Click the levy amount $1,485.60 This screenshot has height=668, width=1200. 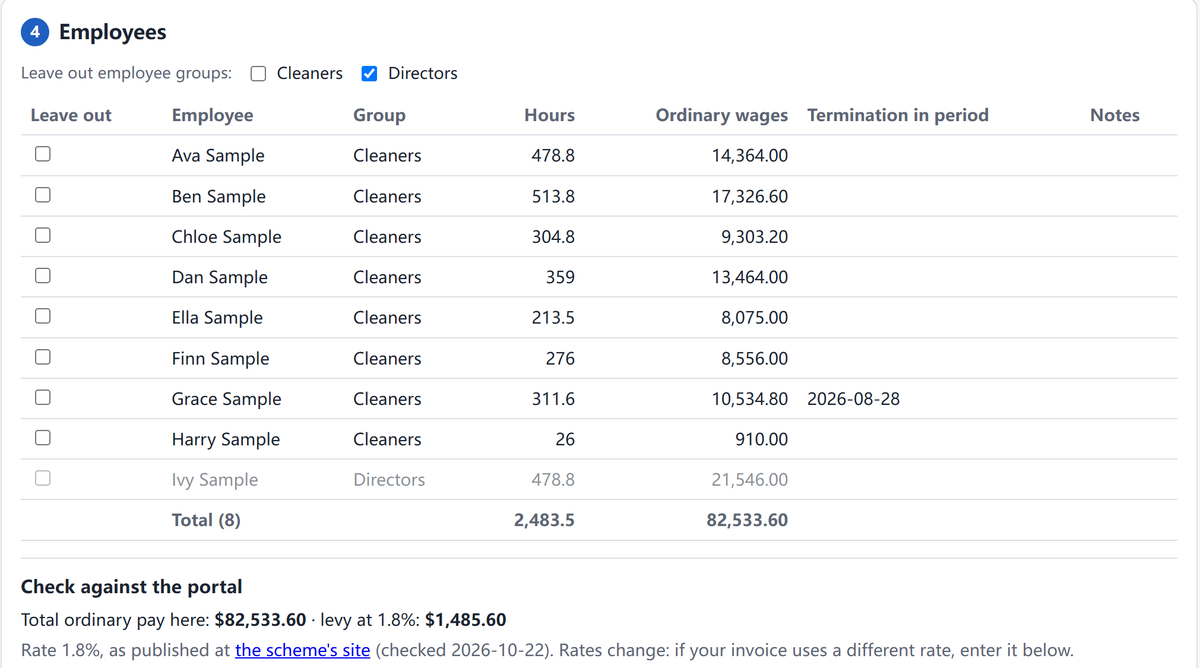pos(465,620)
